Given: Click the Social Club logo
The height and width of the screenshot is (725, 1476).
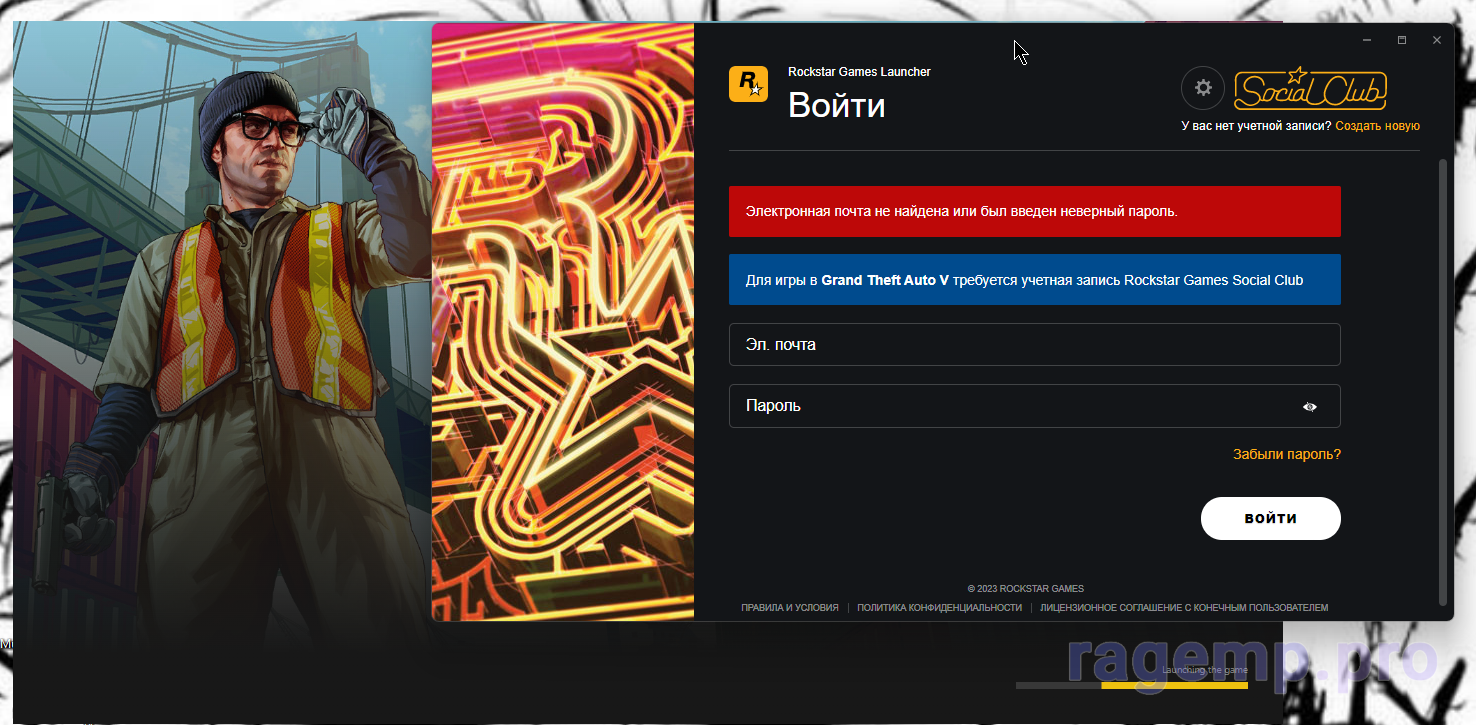Looking at the screenshot, I should [1310, 89].
